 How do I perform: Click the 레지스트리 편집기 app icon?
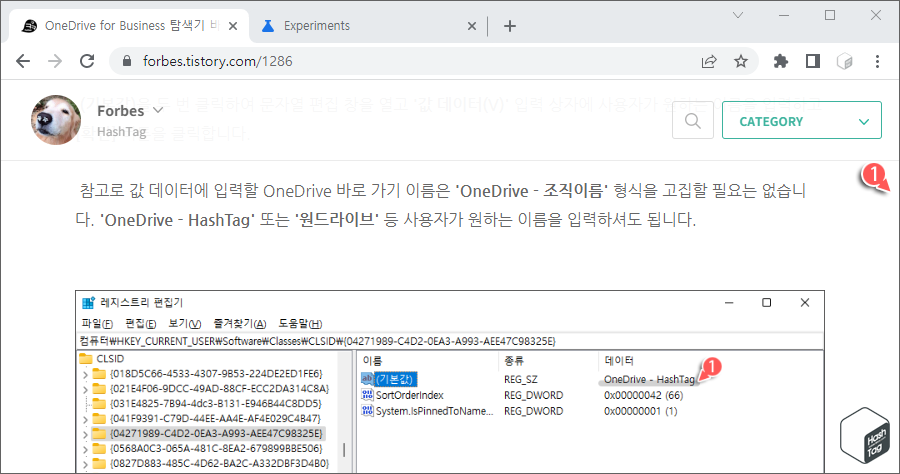[x=88, y=303]
